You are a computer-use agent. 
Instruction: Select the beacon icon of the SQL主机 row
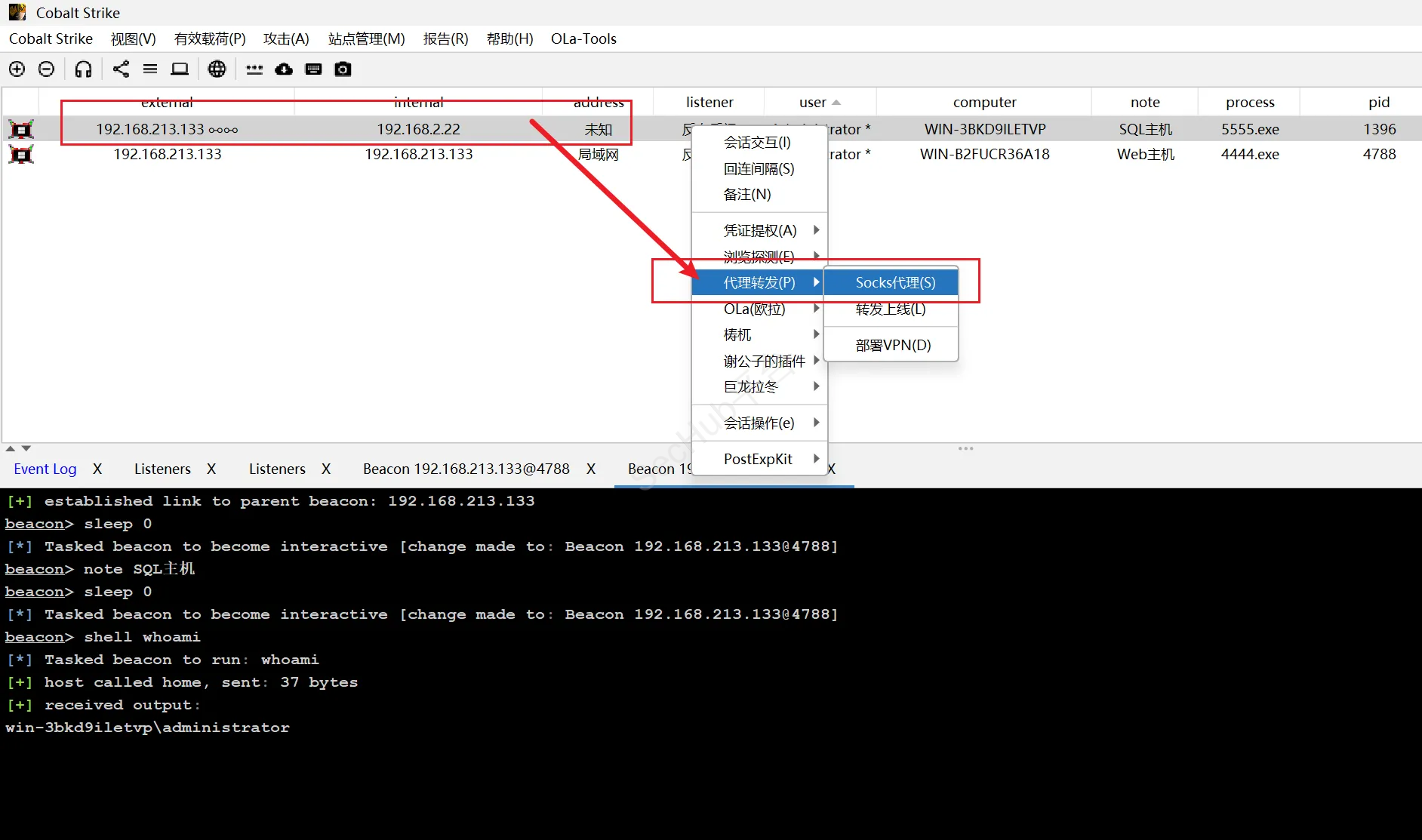point(21,130)
